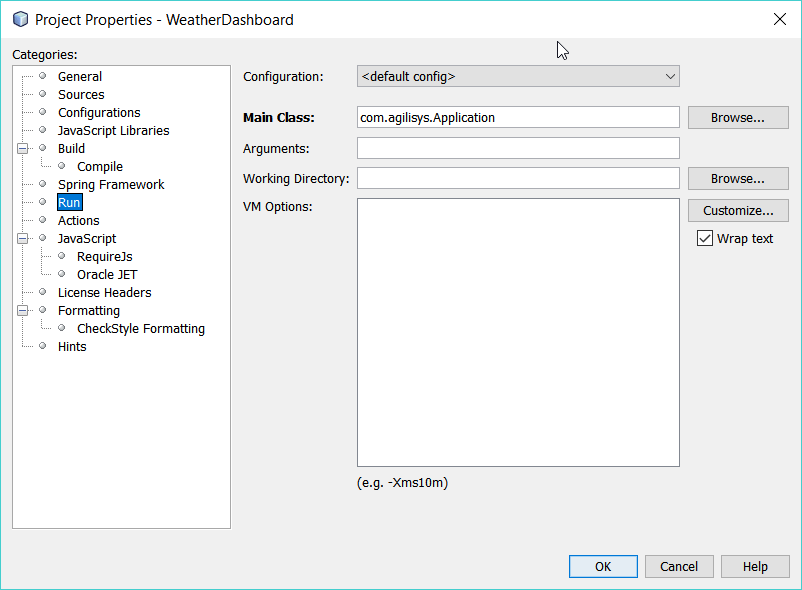802x590 pixels.
Task: Toggle the Wrap text checkbox
Action: point(705,238)
